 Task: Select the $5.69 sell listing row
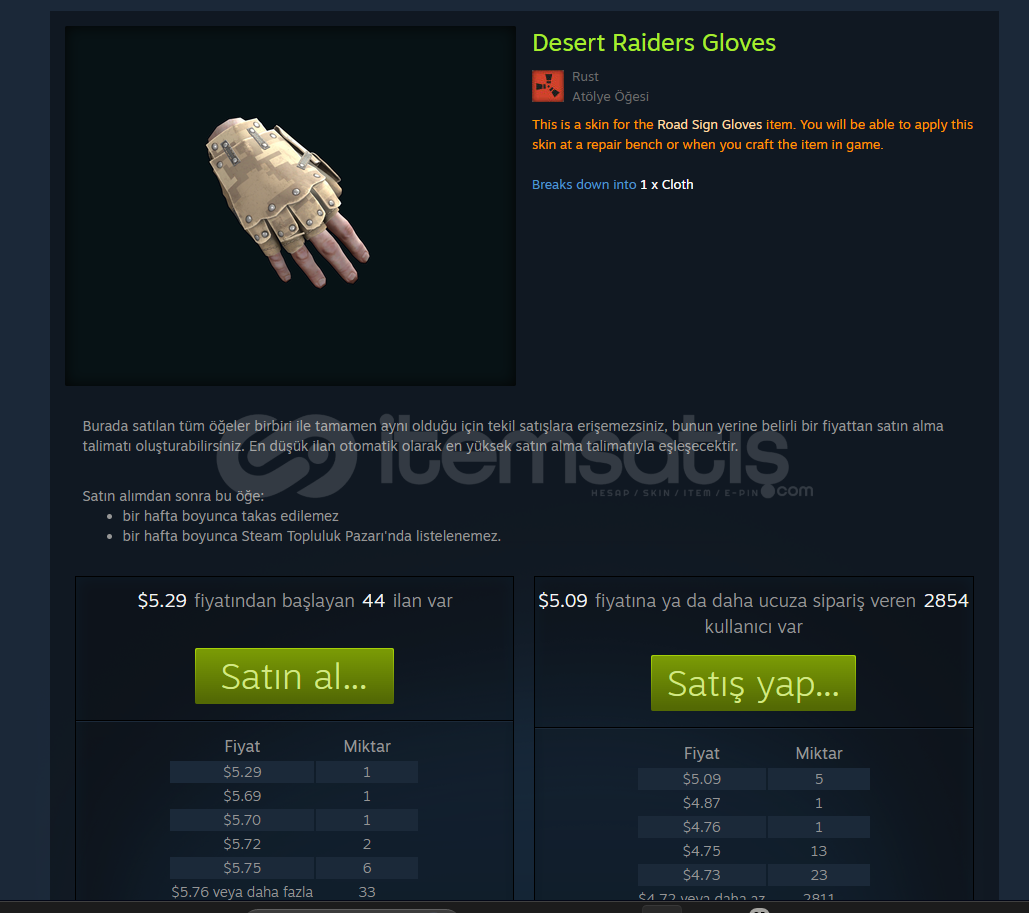pyautogui.click(x=293, y=796)
